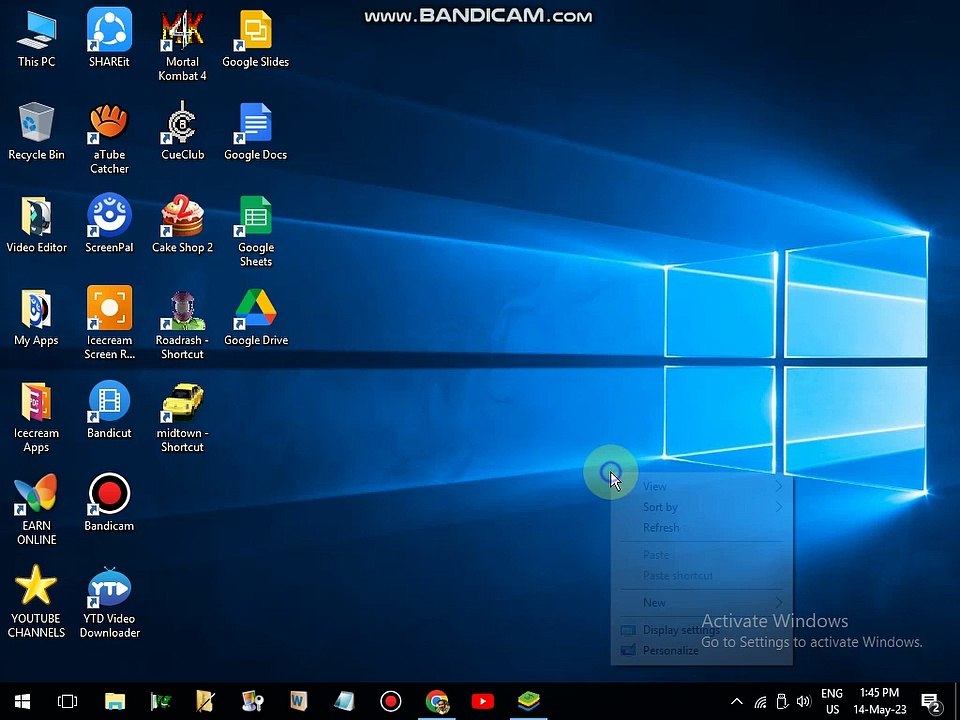
Task: Launch YTD Video Downloader
Action: pyautogui.click(x=109, y=602)
